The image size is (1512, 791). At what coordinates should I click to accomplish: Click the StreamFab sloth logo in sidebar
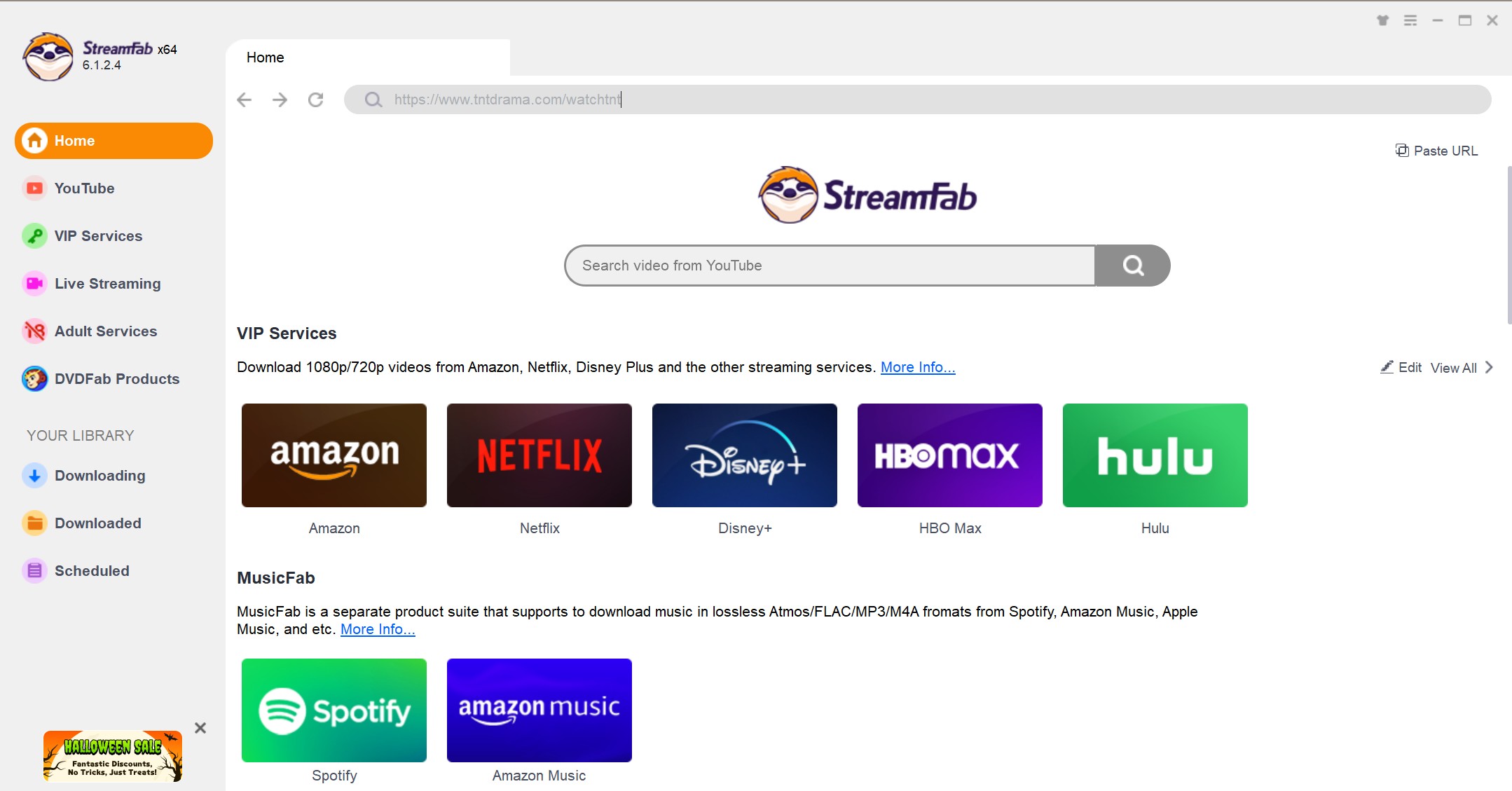point(48,57)
